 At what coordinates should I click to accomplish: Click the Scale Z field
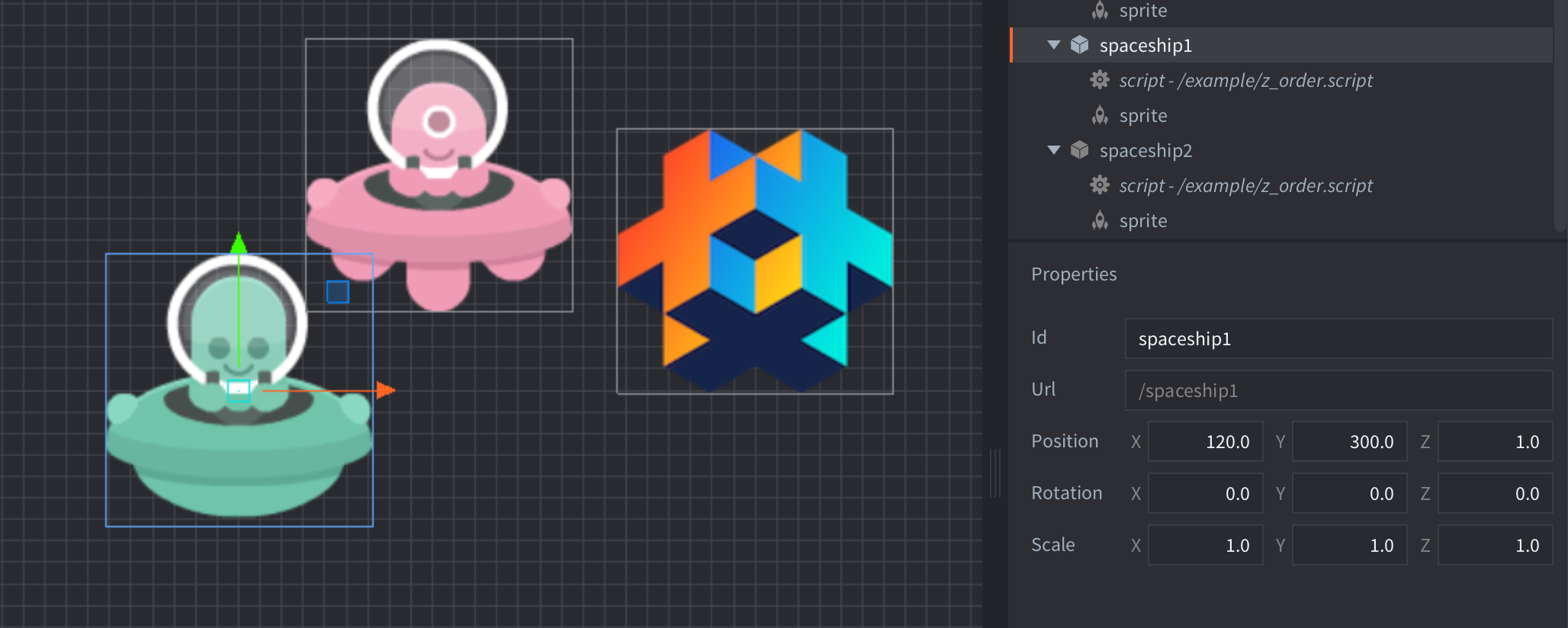1495,545
